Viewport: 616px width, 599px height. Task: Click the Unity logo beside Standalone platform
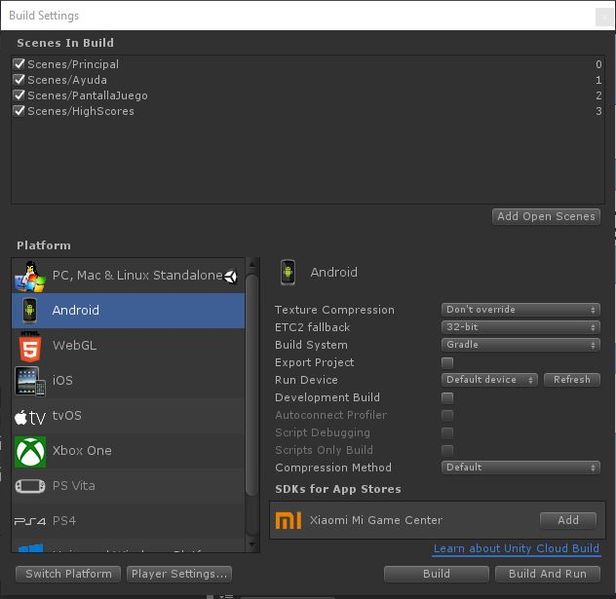pos(231,277)
